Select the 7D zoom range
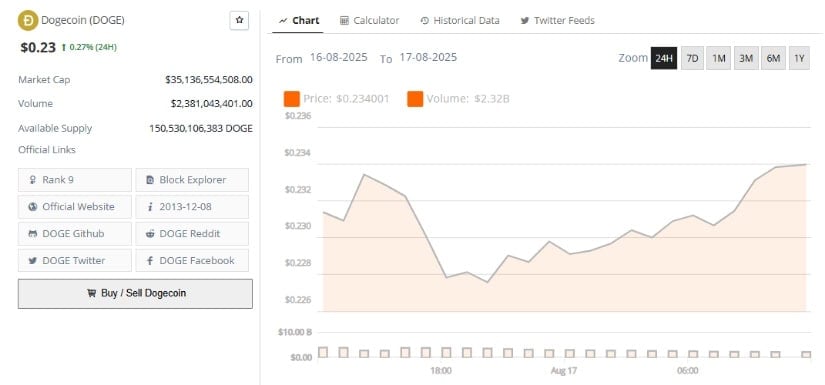The image size is (825, 385). (x=692, y=58)
